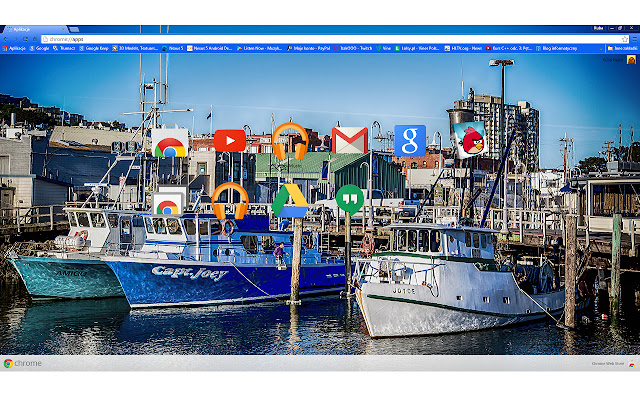Open the Twitch bookmark
This screenshot has width=640, height=400.
point(353,48)
